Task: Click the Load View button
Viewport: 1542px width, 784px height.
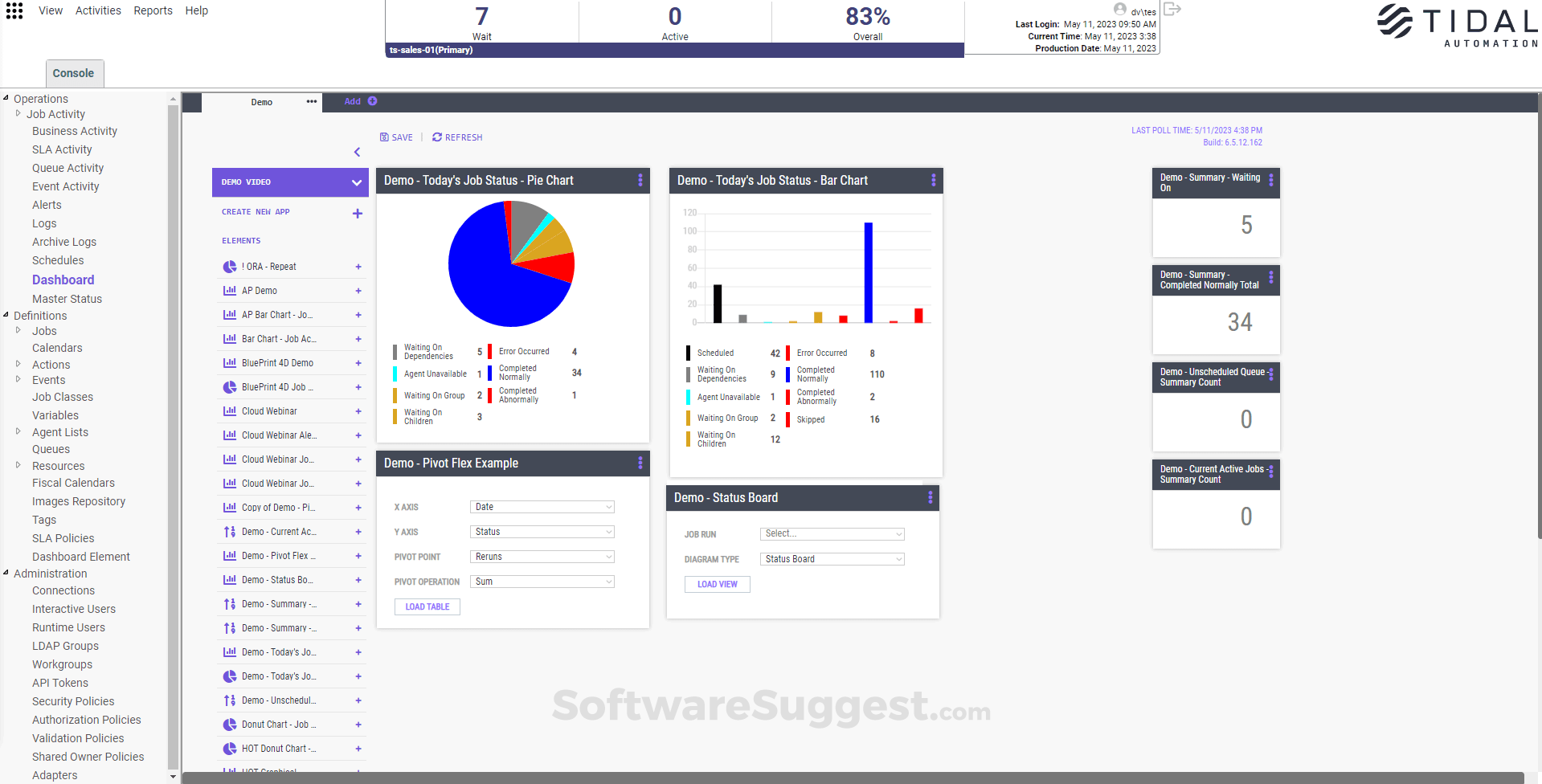Action: point(717,584)
